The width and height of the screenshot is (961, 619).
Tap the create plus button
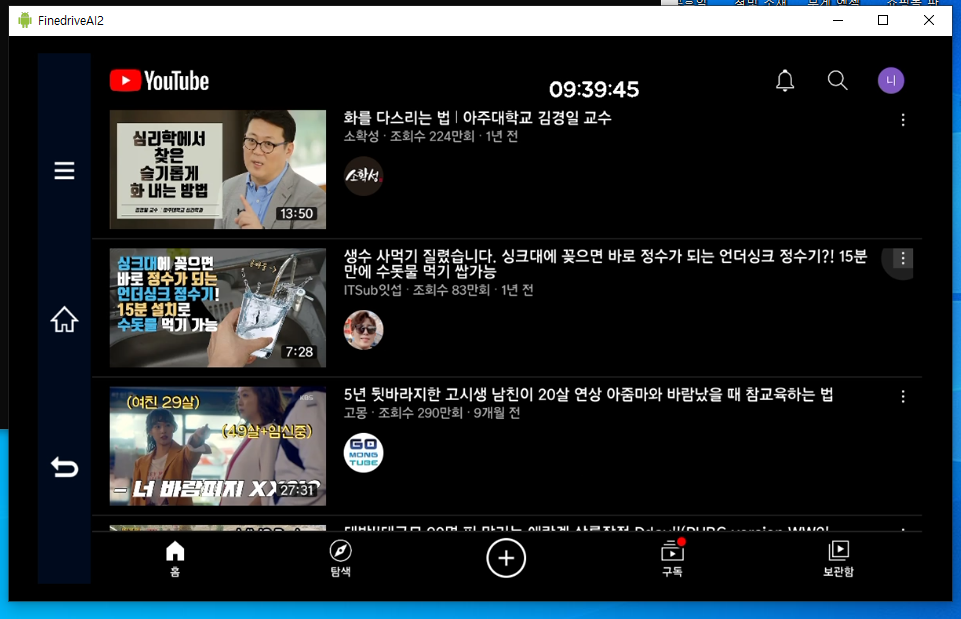506,558
